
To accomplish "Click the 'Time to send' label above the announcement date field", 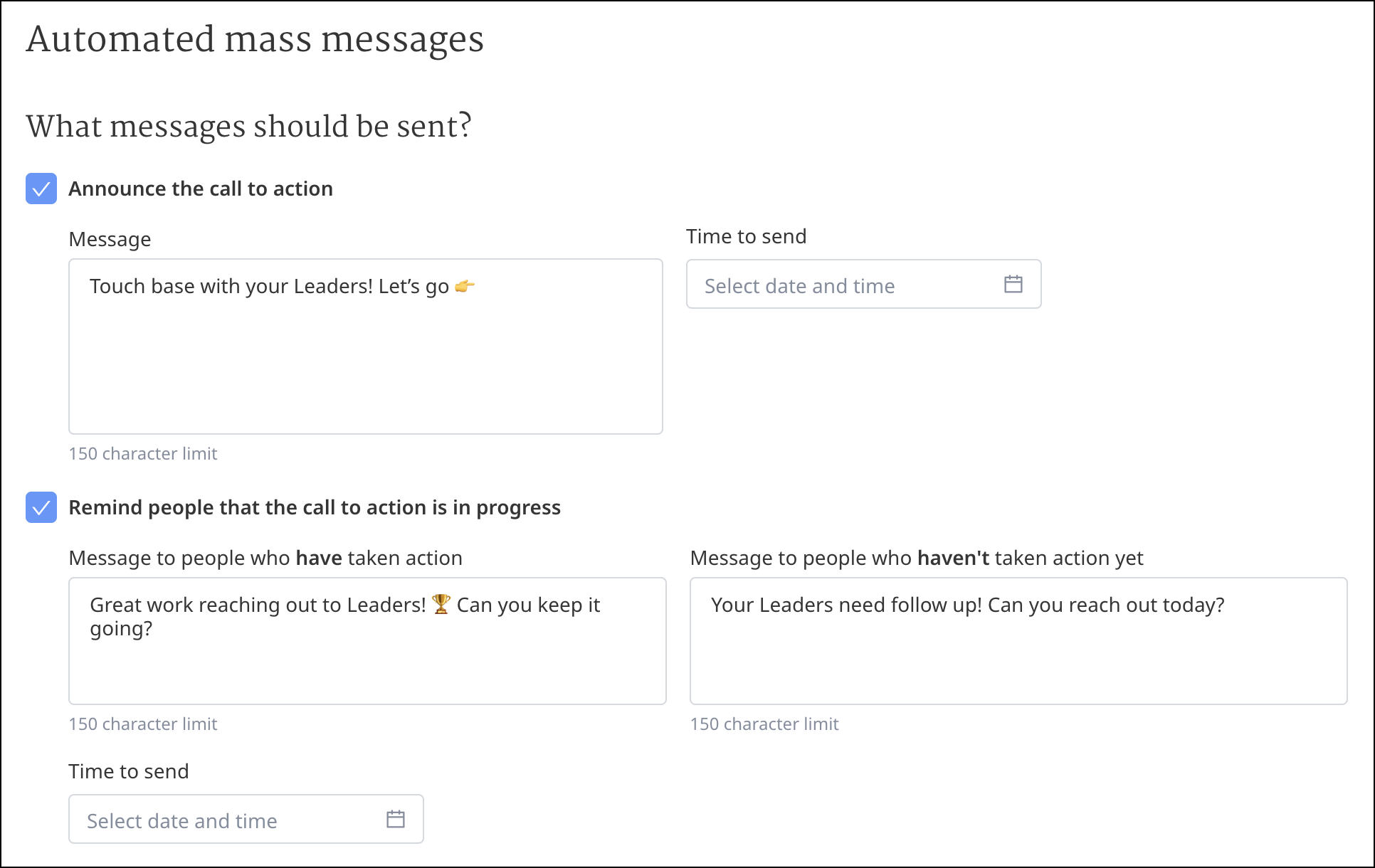I will click(746, 236).
